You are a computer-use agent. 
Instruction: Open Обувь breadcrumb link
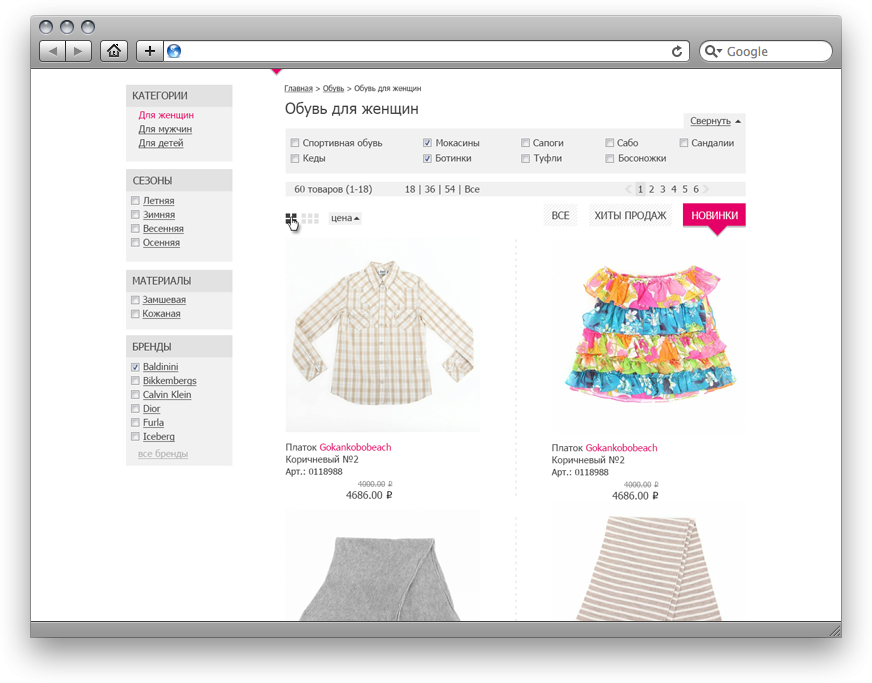(333, 88)
